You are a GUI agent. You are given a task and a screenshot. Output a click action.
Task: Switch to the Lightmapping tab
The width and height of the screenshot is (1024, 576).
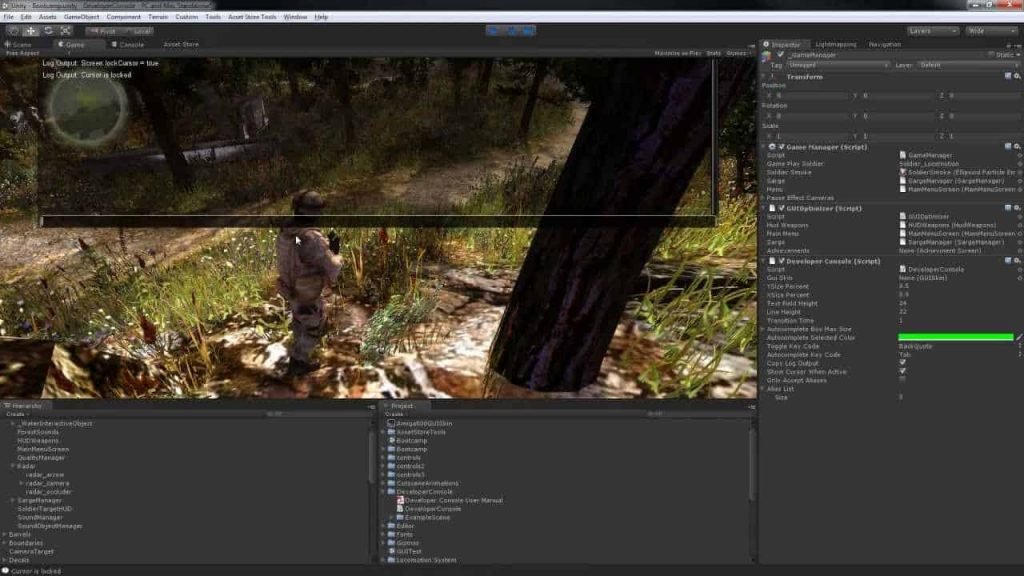835,44
